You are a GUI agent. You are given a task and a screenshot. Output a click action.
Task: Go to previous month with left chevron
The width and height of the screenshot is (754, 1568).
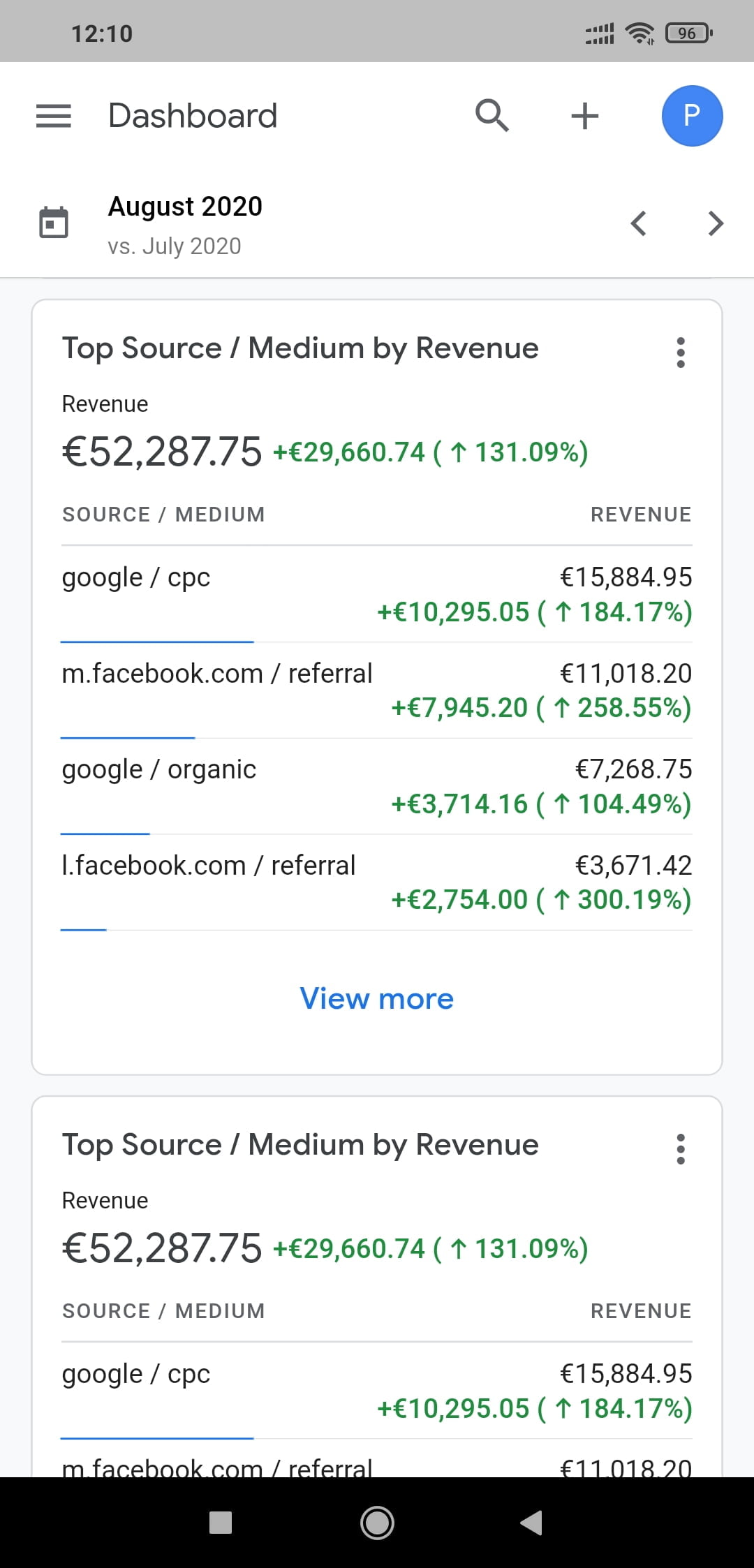638,223
